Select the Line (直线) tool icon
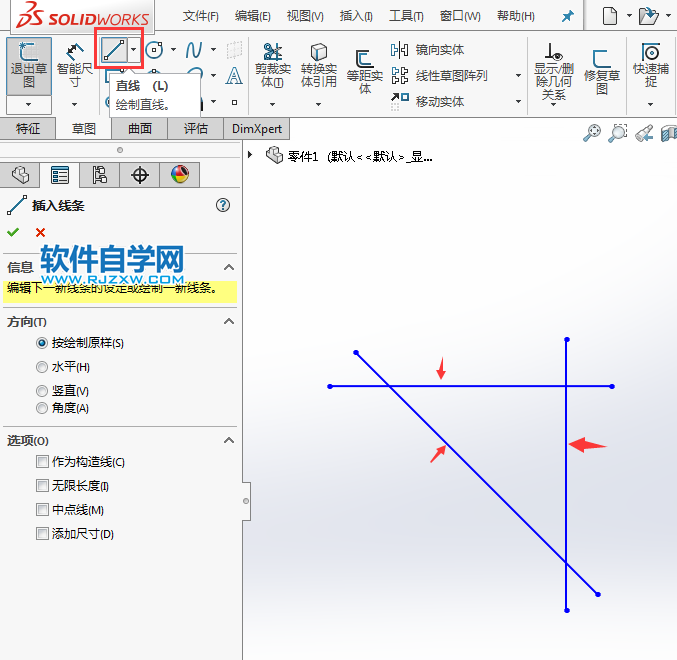This screenshot has height=660, width=677. [x=114, y=50]
